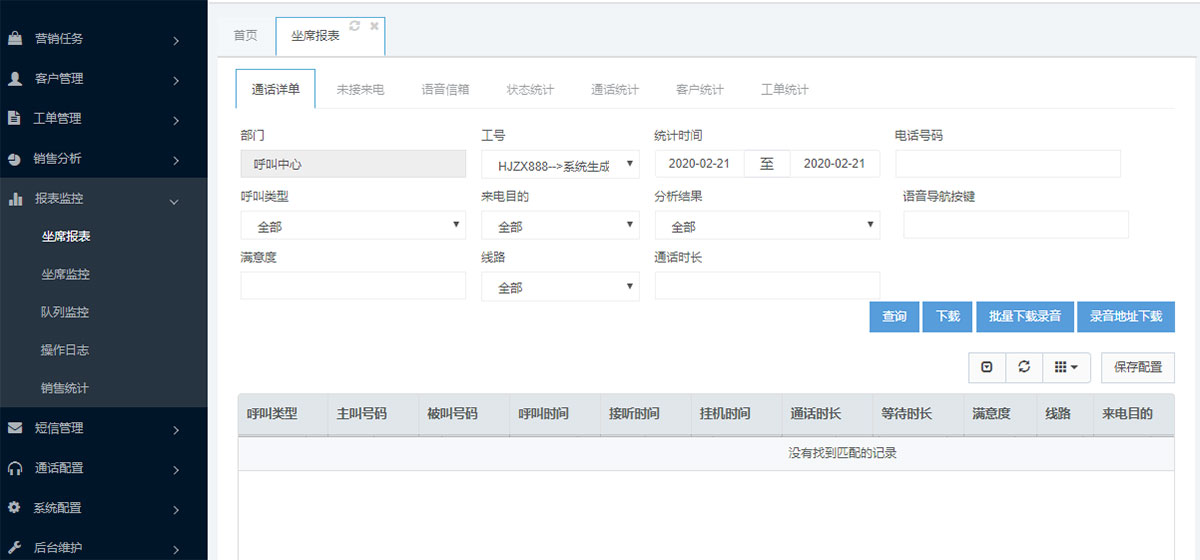
Task: Select the 未接来电 tab
Action: point(360,89)
